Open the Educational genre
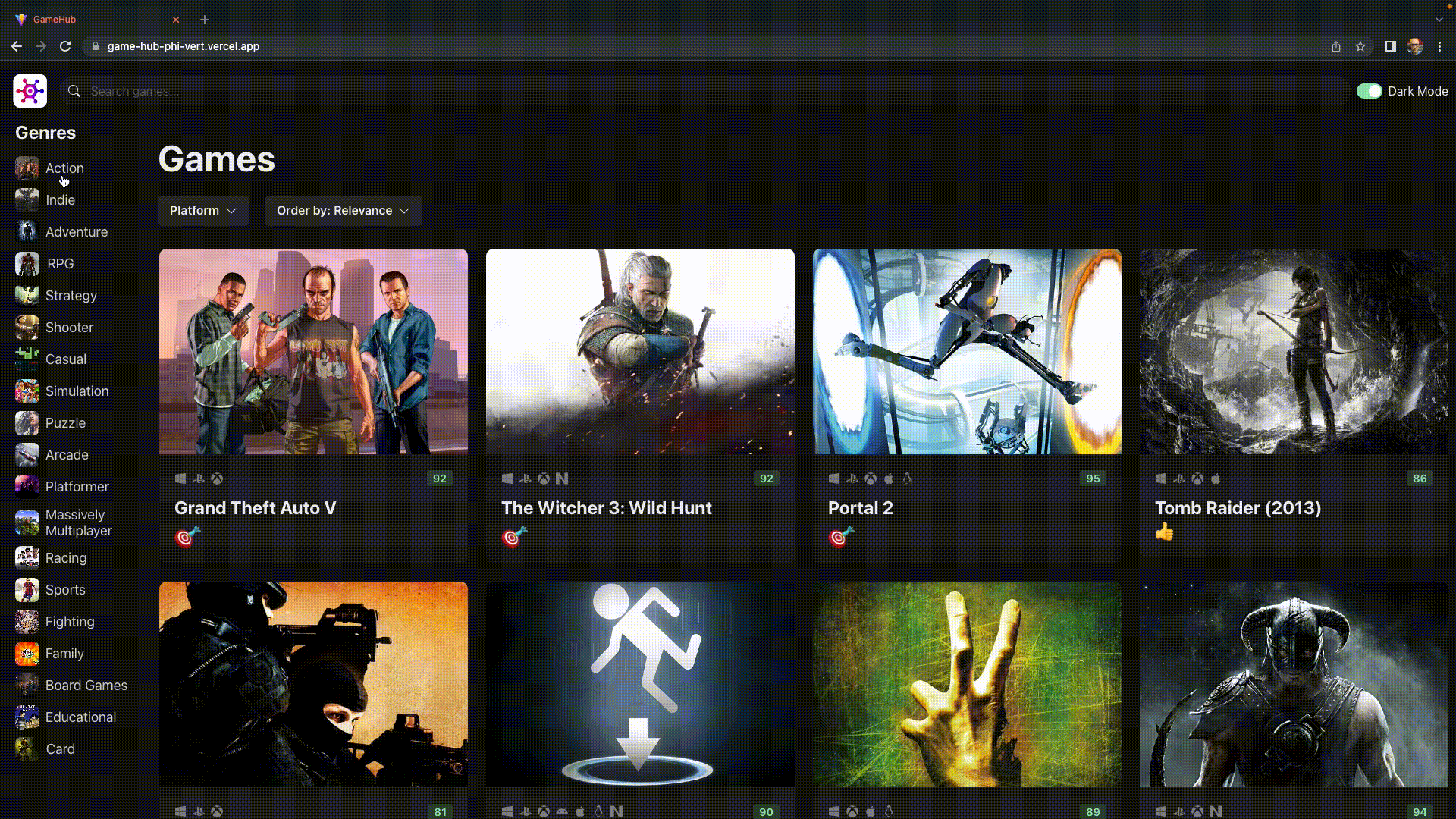This screenshot has width=1456, height=819. (80, 717)
